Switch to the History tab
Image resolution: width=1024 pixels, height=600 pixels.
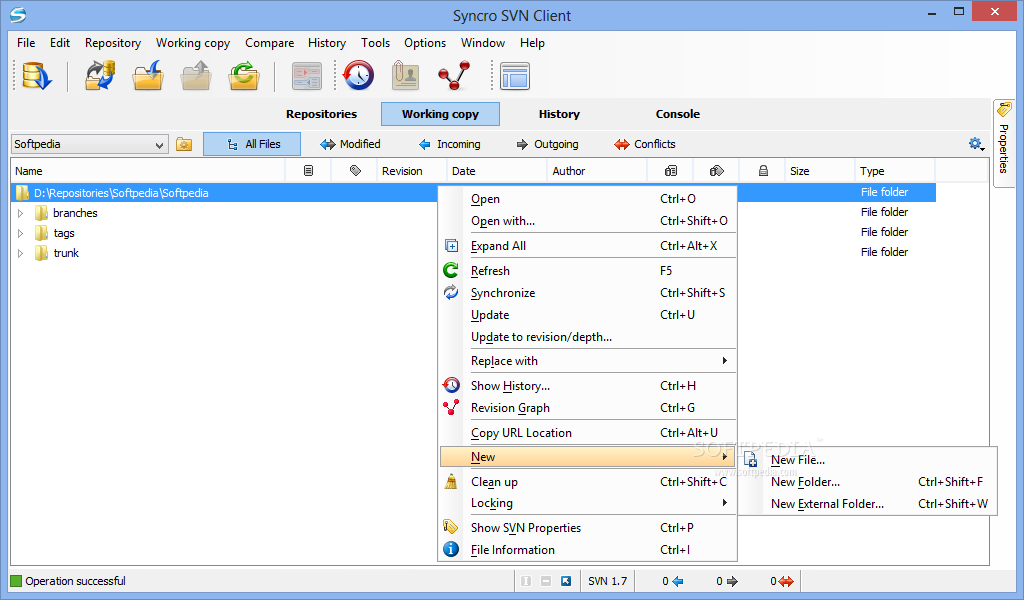(x=559, y=114)
